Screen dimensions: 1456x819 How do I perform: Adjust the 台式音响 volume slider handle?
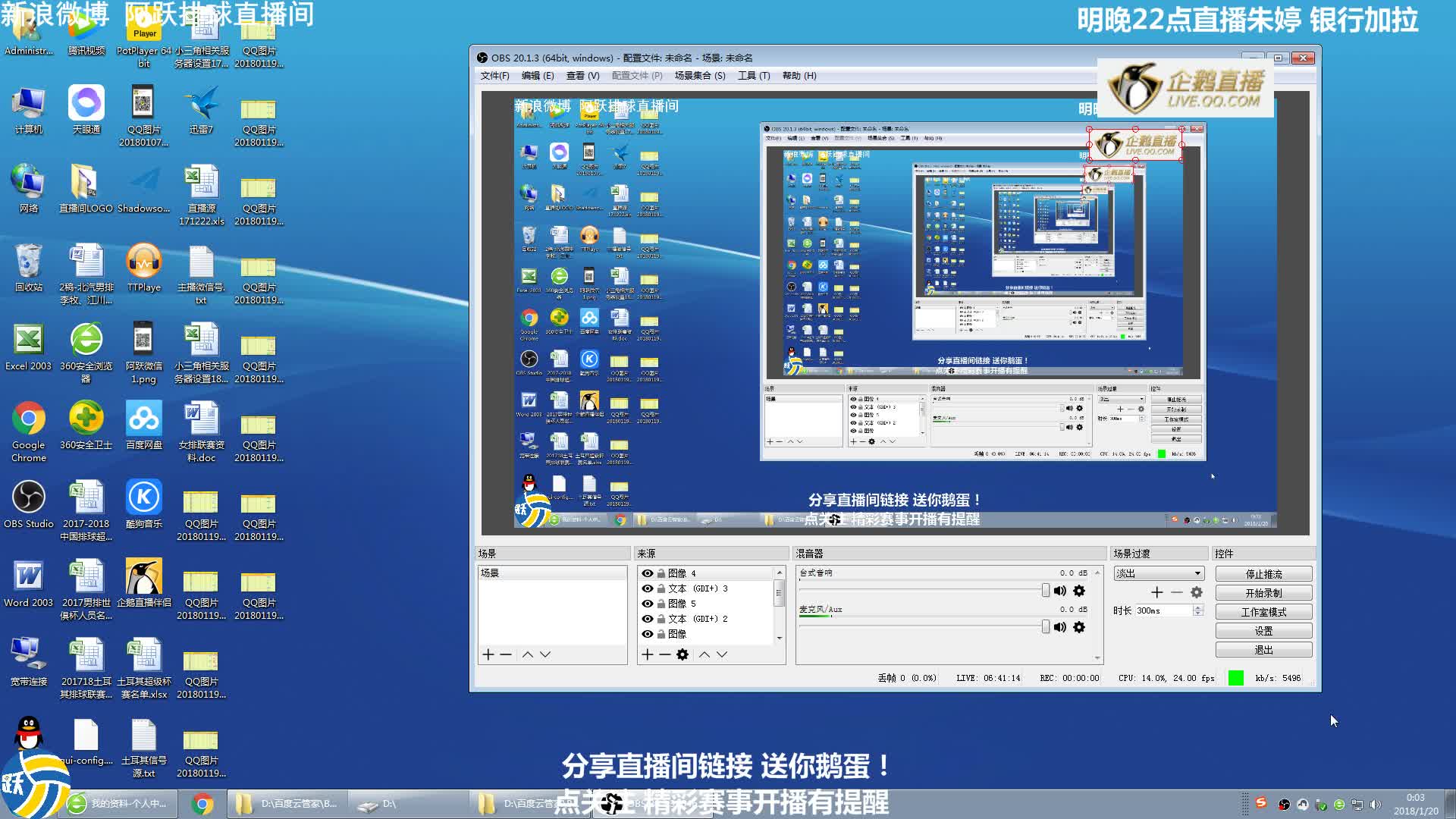tap(1046, 591)
